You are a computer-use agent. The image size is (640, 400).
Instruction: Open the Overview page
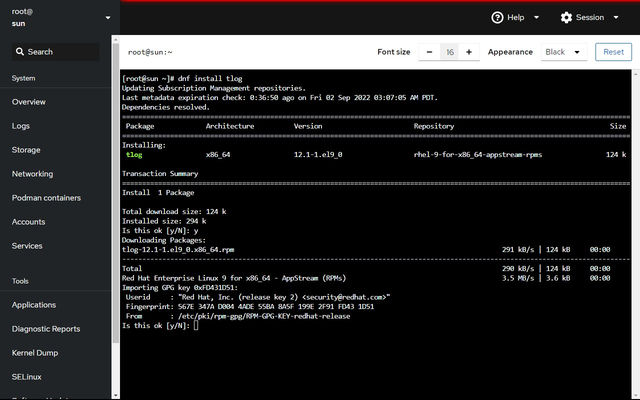click(29, 102)
